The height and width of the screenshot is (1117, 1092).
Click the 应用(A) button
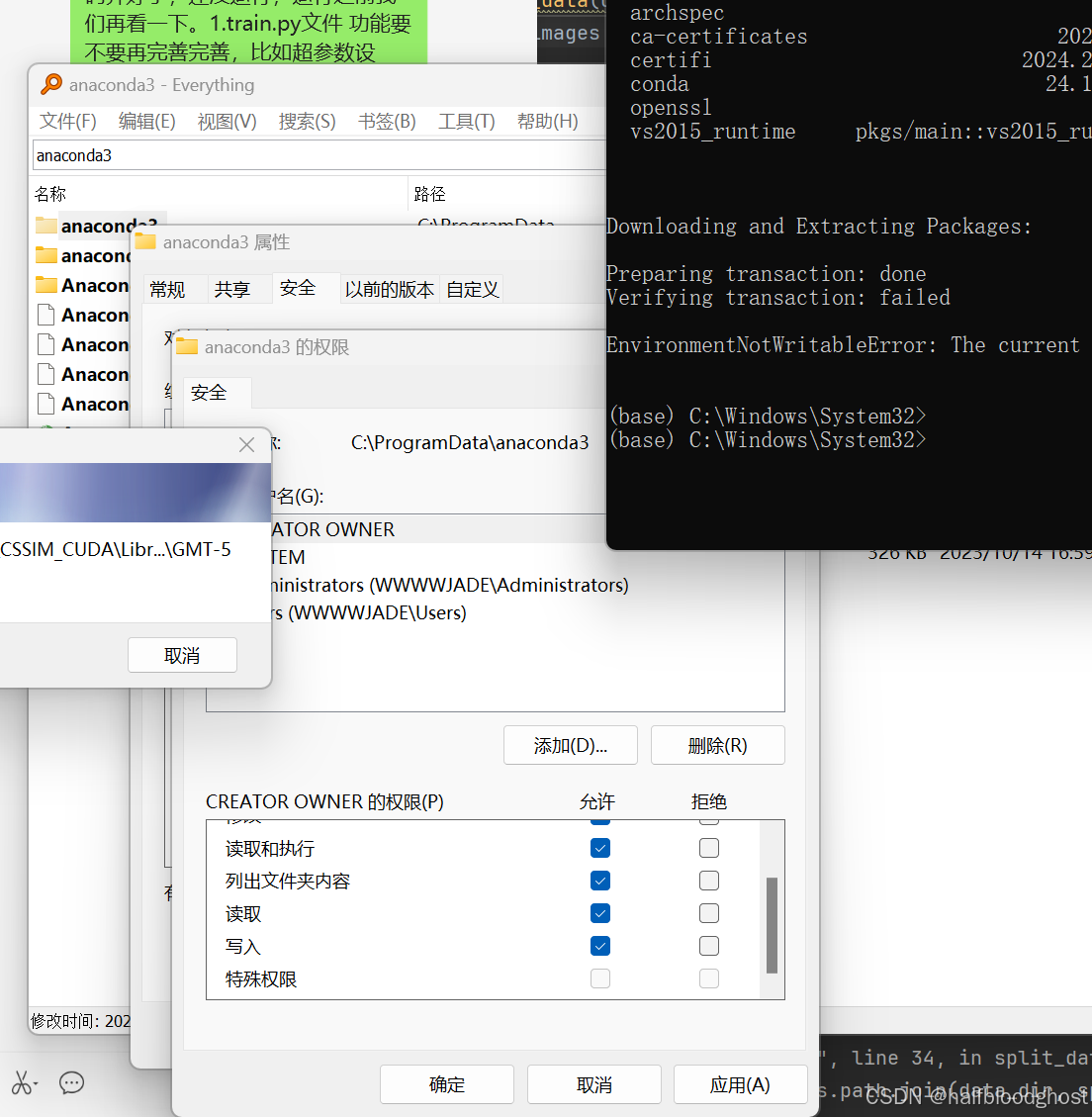pos(740,1084)
